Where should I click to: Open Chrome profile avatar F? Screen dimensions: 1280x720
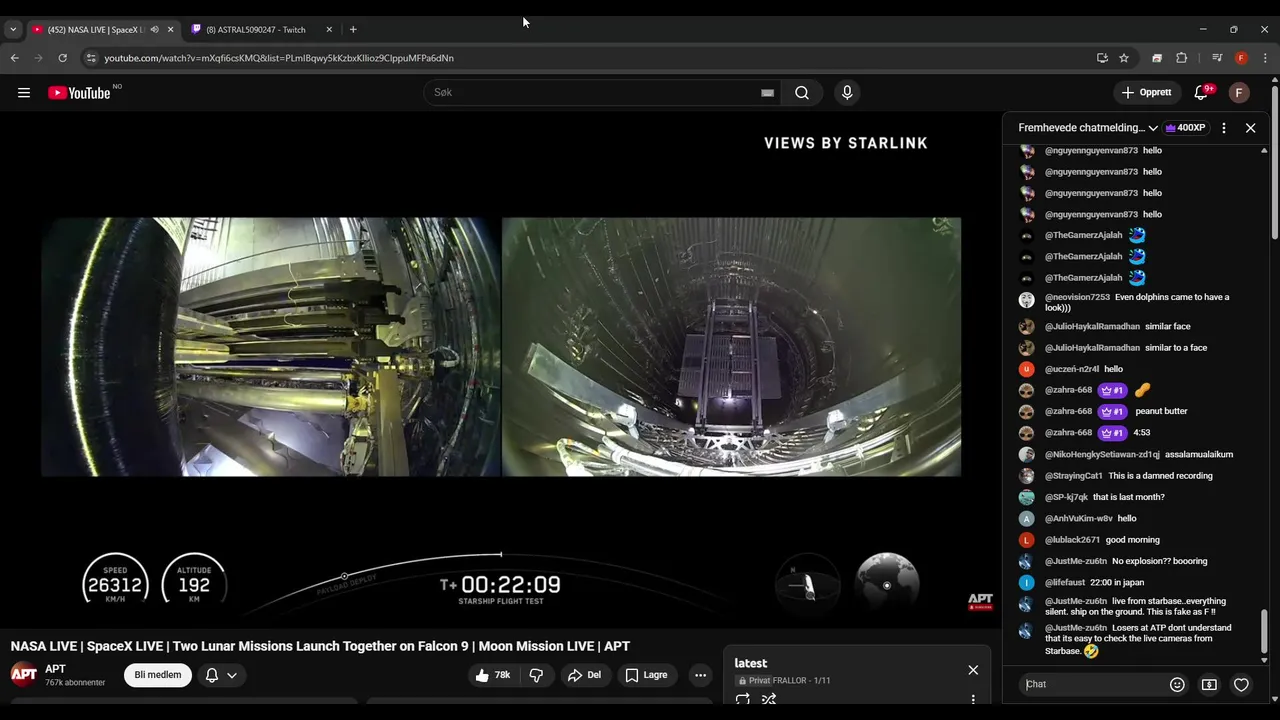1241,58
